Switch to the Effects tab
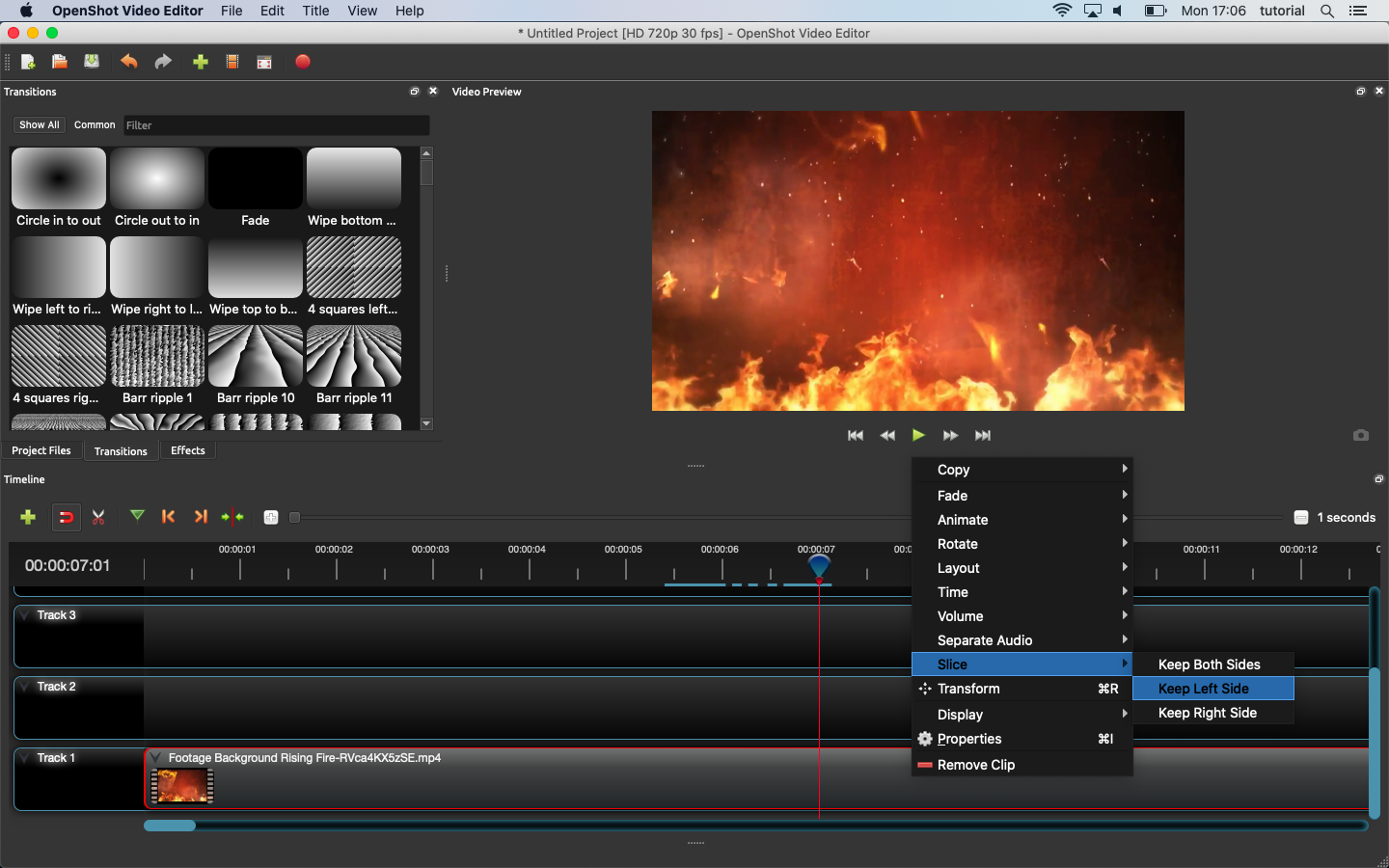This screenshot has width=1389, height=868. [x=188, y=450]
